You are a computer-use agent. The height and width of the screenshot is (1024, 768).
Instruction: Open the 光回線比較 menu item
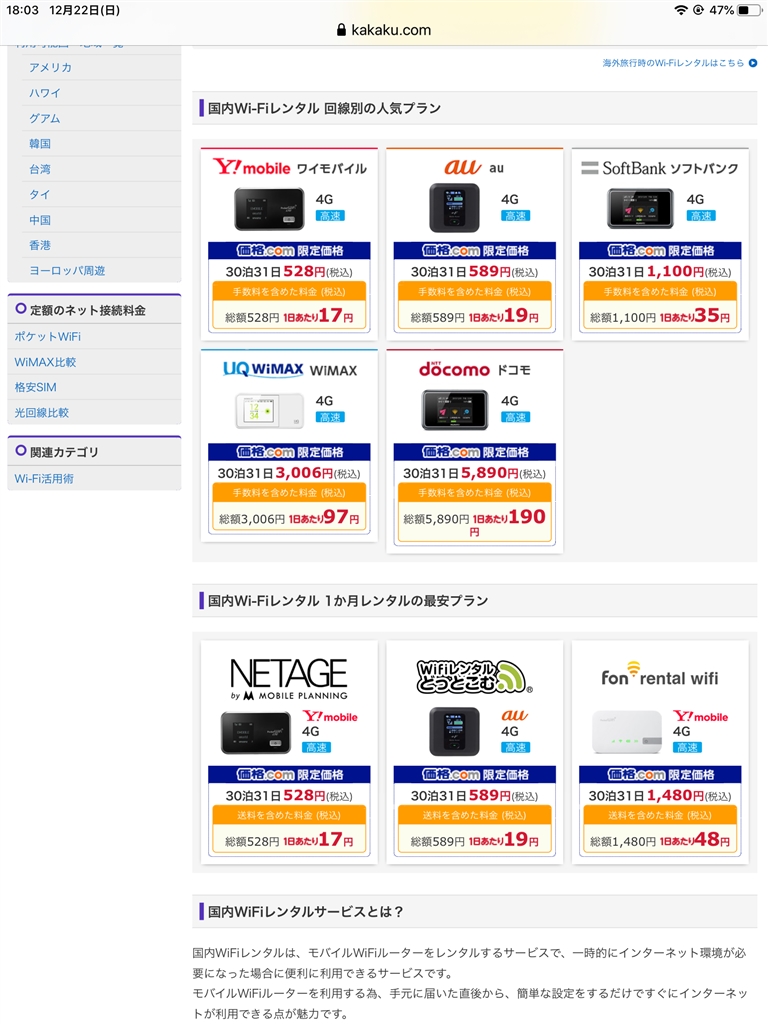41,413
